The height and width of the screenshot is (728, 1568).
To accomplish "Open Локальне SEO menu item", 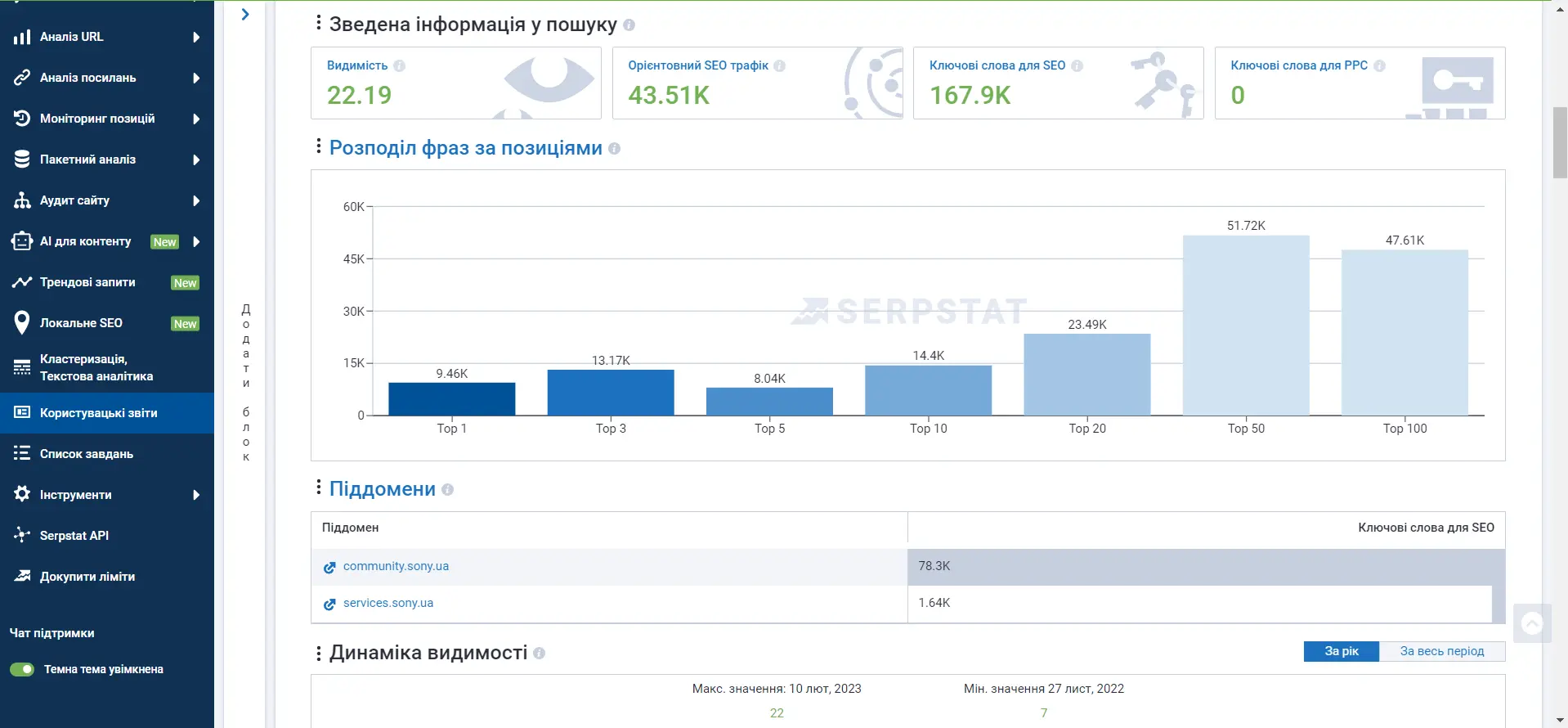I will (x=107, y=323).
